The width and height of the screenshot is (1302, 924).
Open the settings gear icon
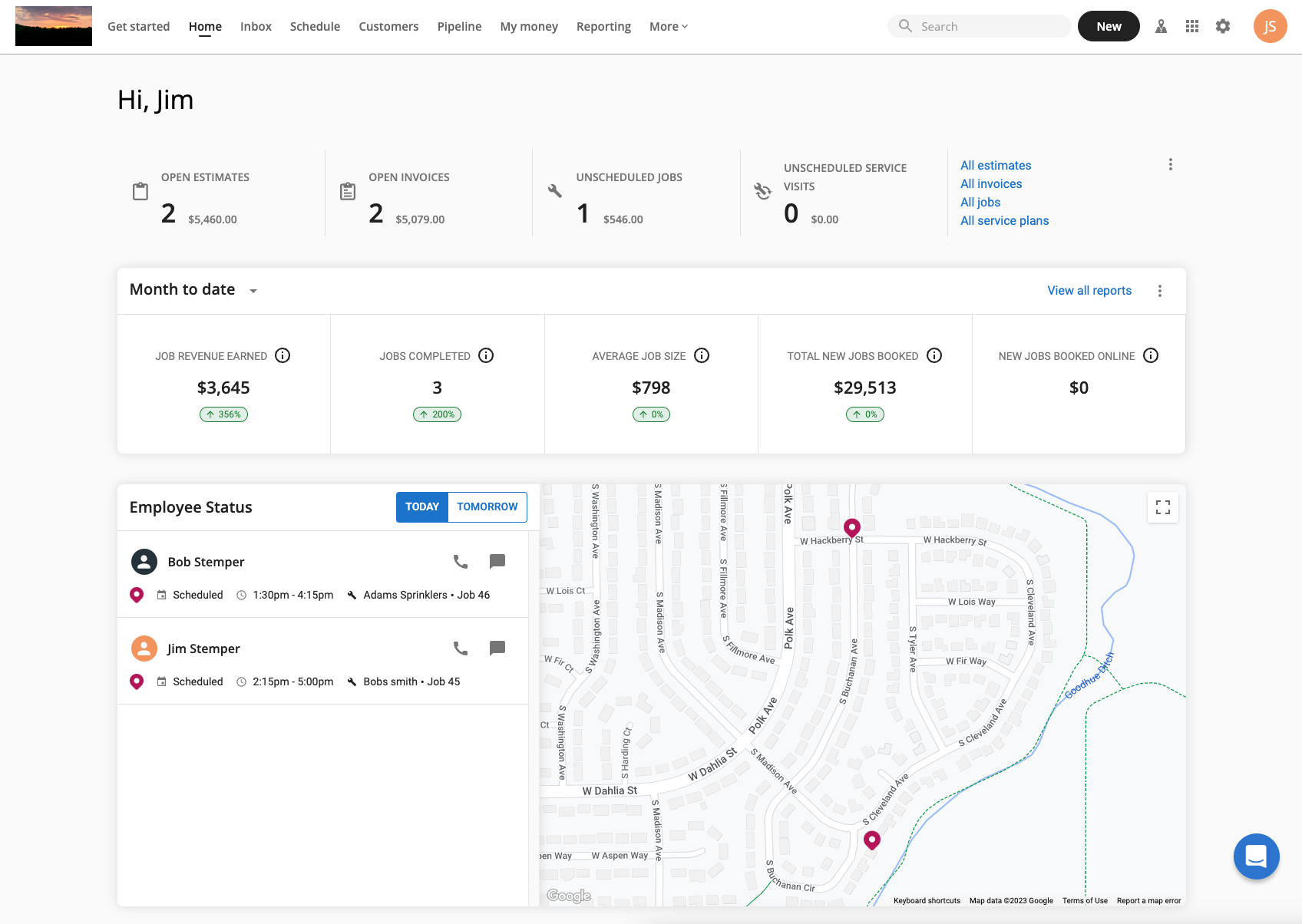point(1223,26)
